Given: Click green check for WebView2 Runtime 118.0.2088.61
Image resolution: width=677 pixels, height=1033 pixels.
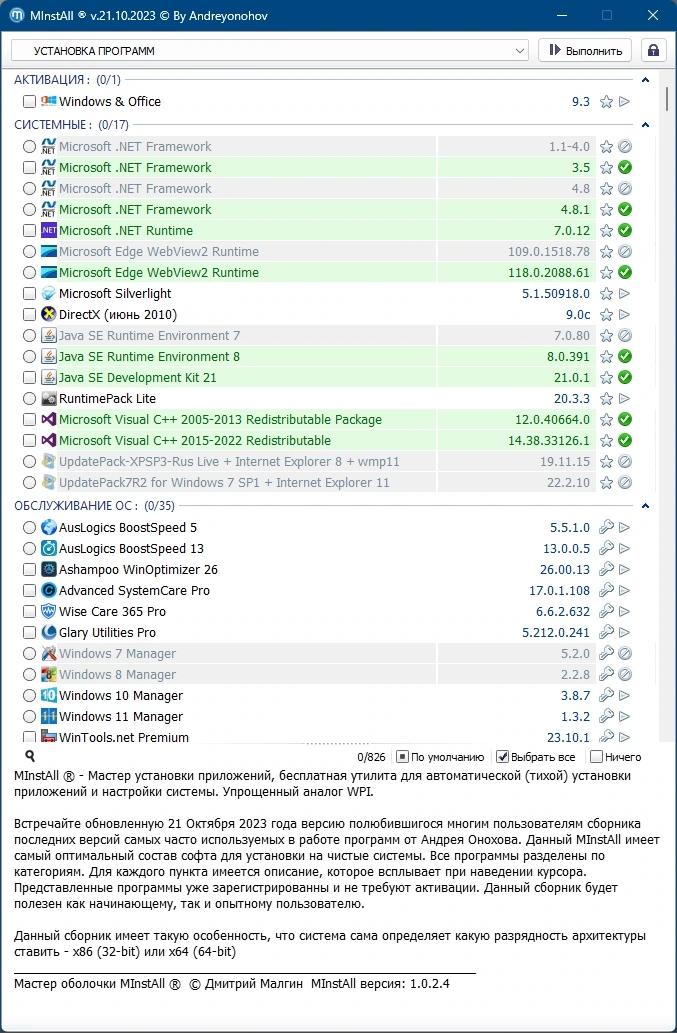Looking at the screenshot, I should tap(625, 273).
